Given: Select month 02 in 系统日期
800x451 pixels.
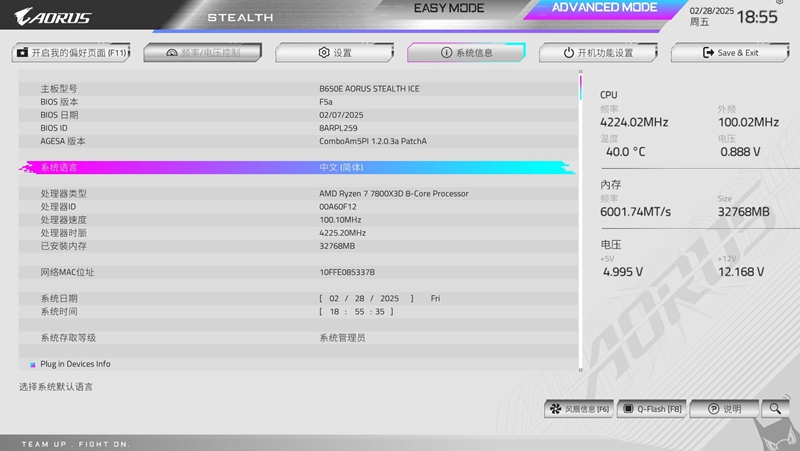Looking at the screenshot, I should (334, 298).
